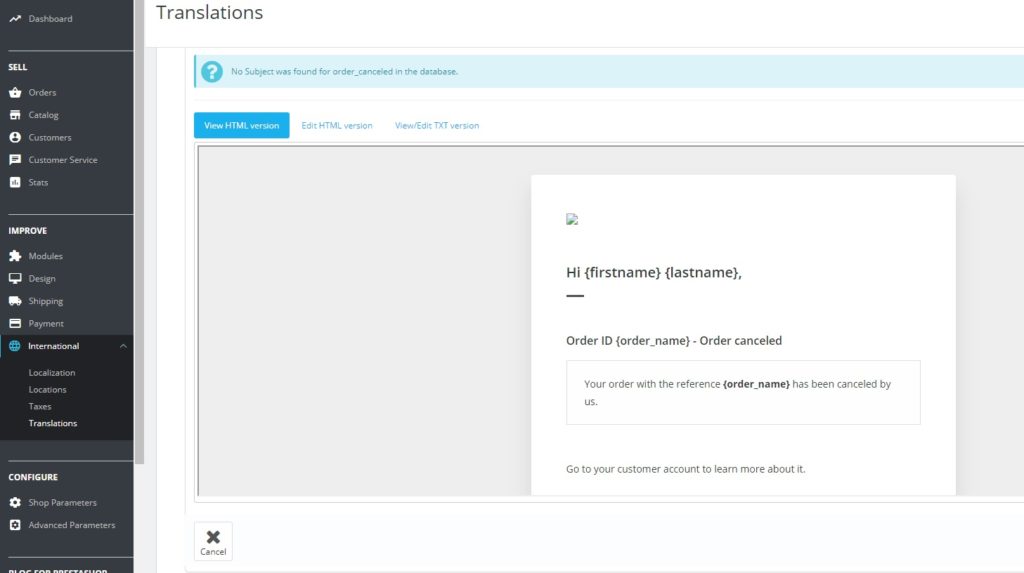
Task: Open the Orders menu
Action: click(42, 93)
